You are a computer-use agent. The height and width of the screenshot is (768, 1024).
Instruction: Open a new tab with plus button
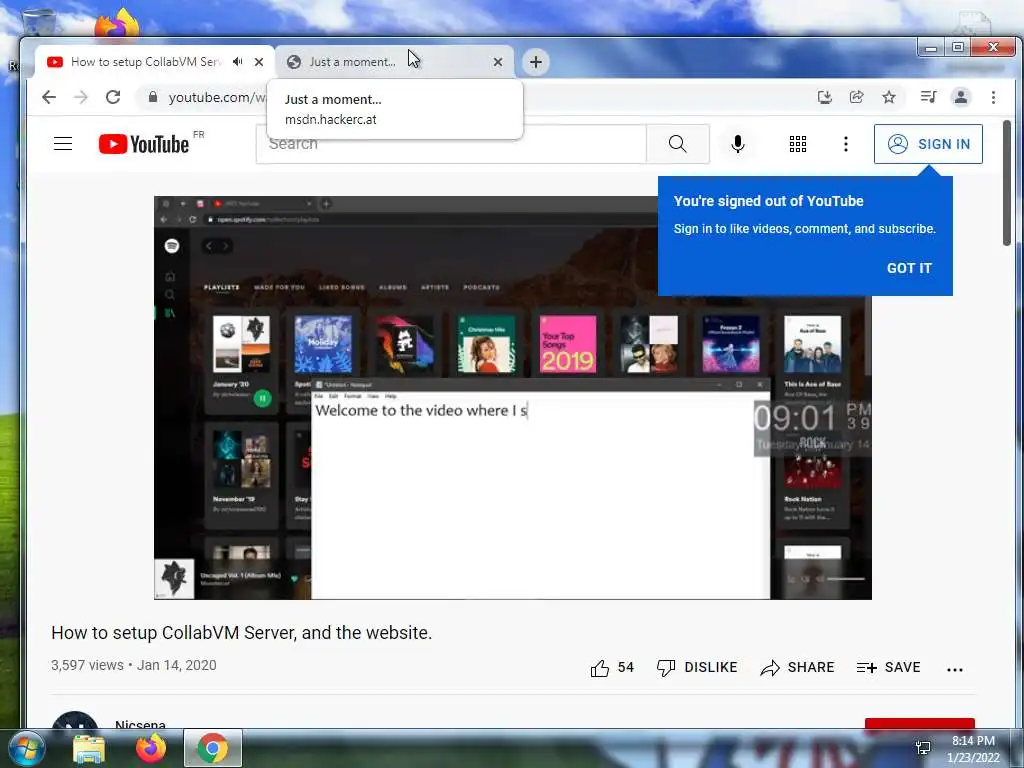pyautogui.click(x=536, y=62)
